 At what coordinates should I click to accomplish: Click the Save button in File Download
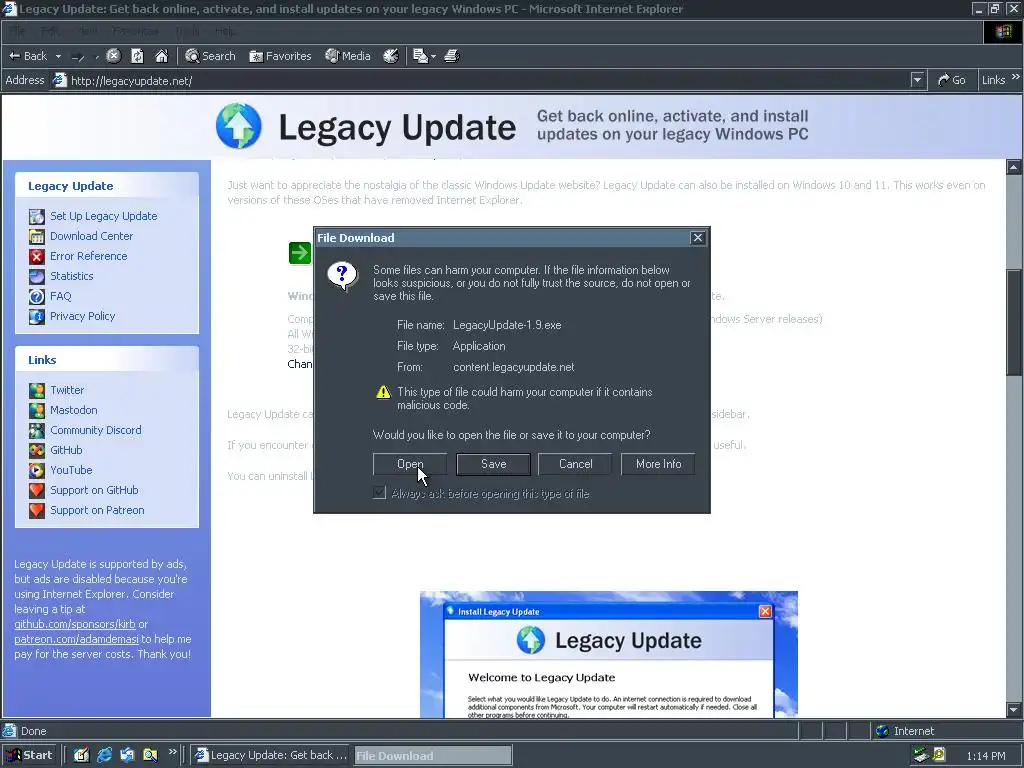(x=493, y=464)
